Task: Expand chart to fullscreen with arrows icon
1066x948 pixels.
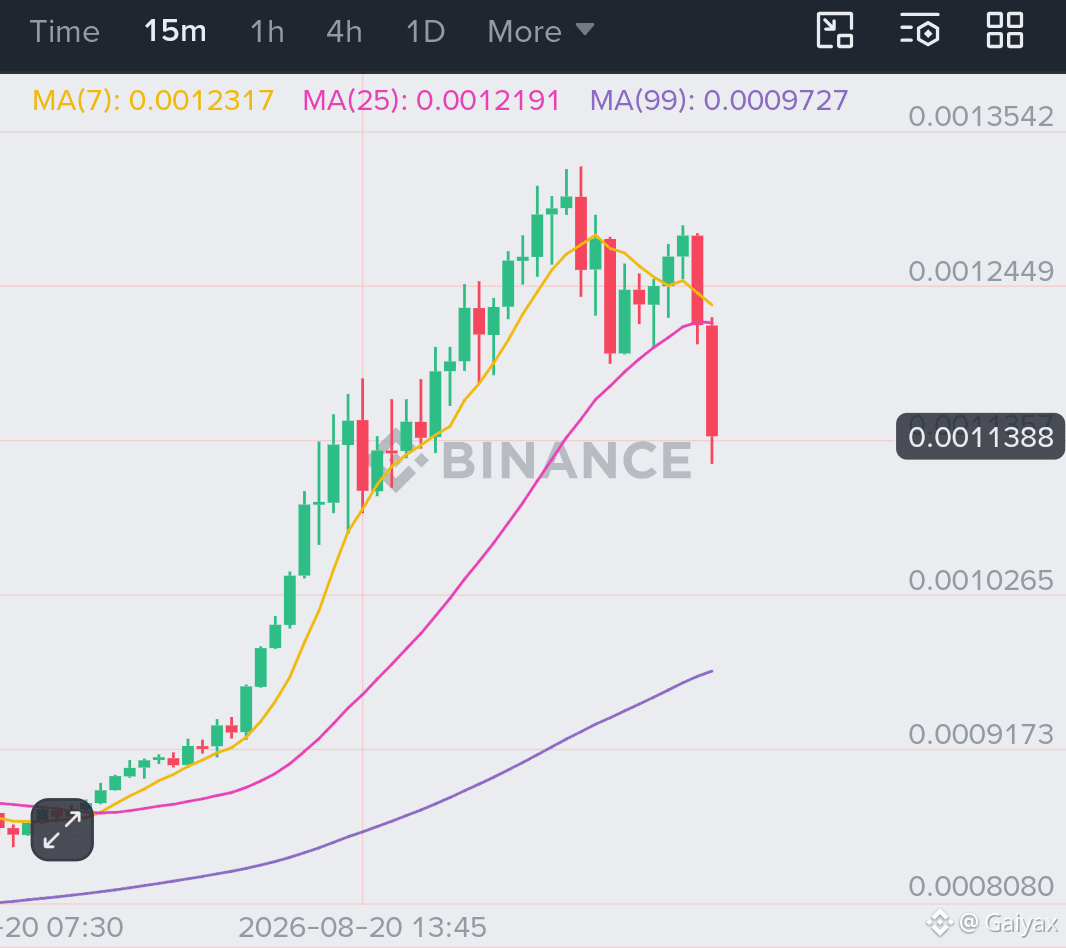Action: pos(62,830)
